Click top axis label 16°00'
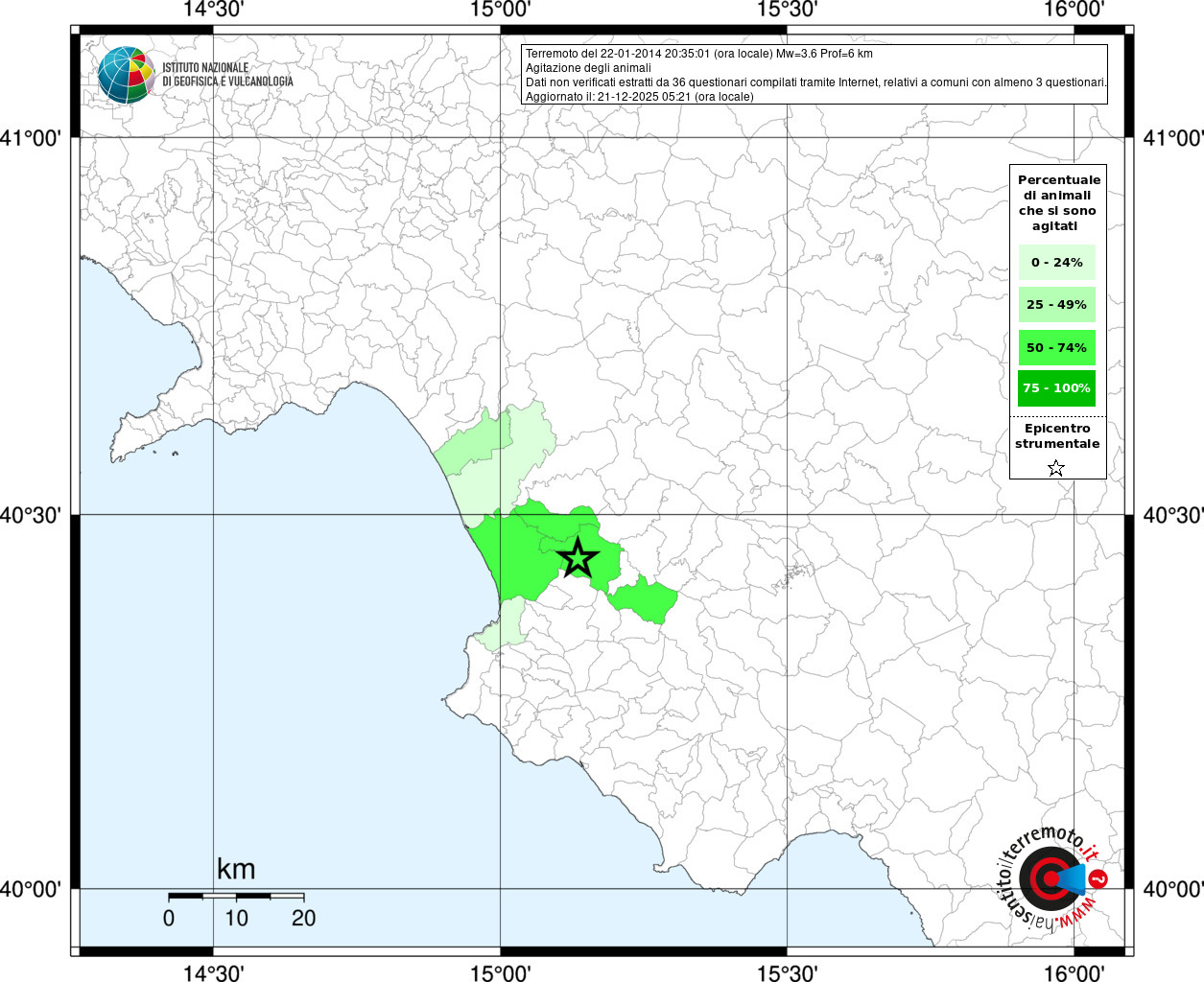Screen dimensions: 1204x982 [1074, 10]
